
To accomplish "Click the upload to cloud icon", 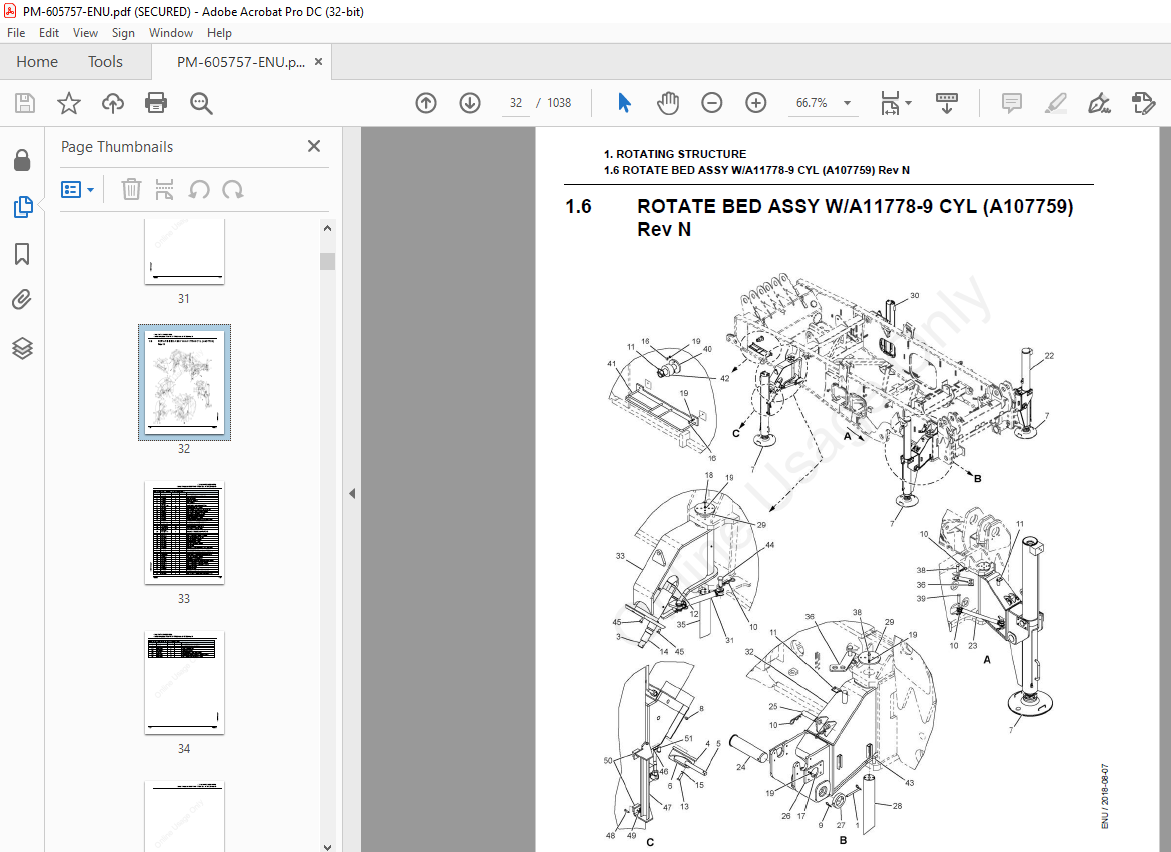I will click(x=113, y=103).
